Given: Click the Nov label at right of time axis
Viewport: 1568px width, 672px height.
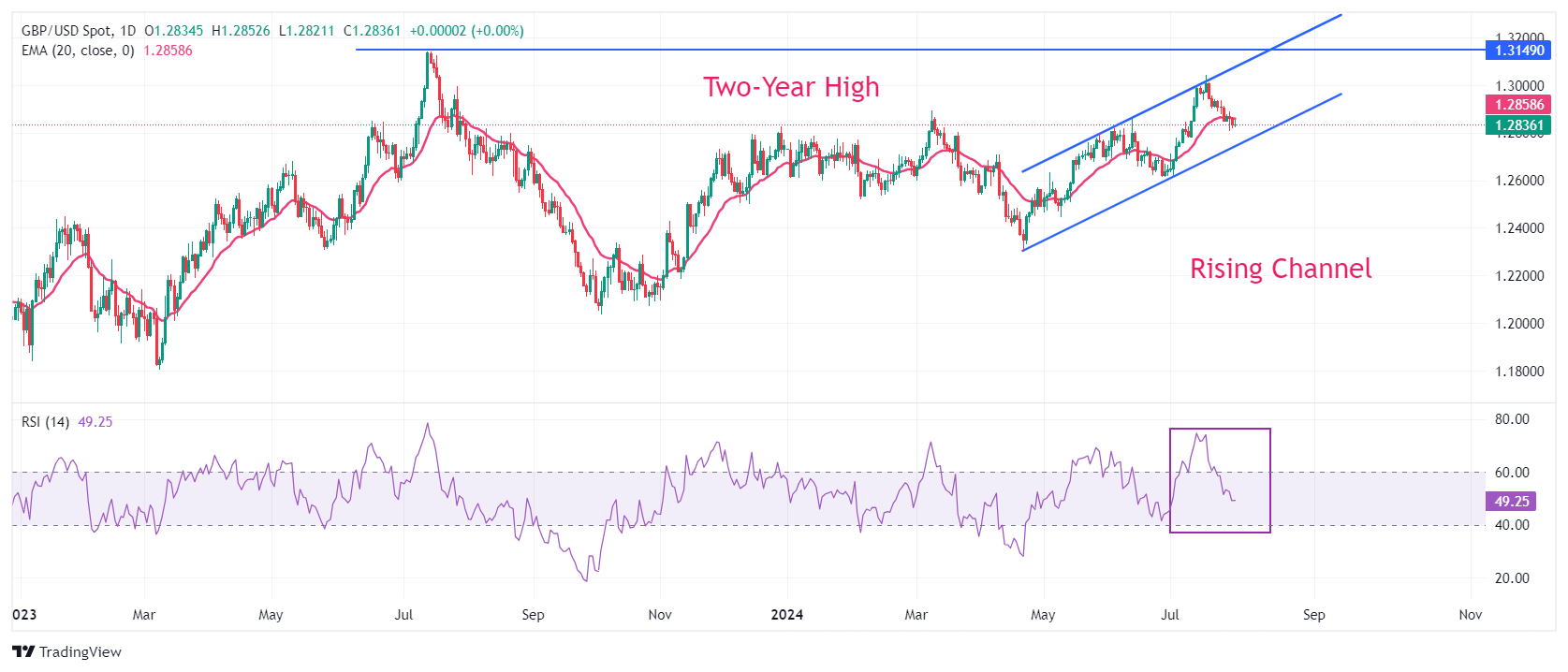Looking at the screenshot, I should click(x=1471, y=615).
